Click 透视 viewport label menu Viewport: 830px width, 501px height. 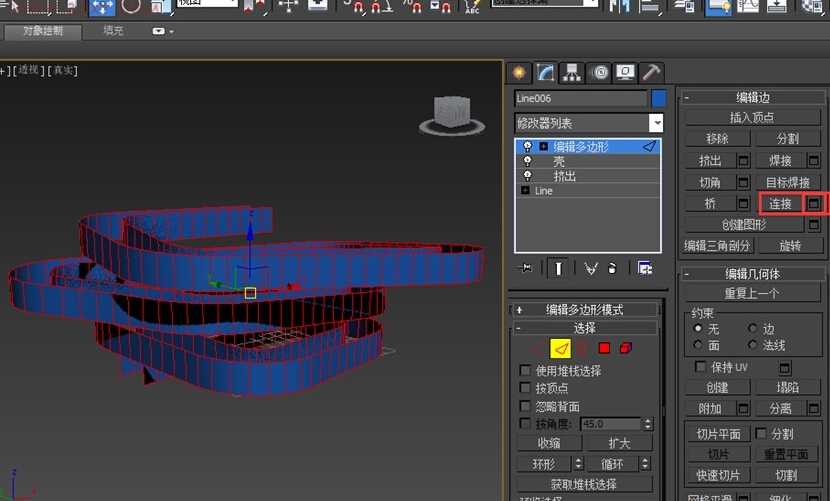point(29,70)
